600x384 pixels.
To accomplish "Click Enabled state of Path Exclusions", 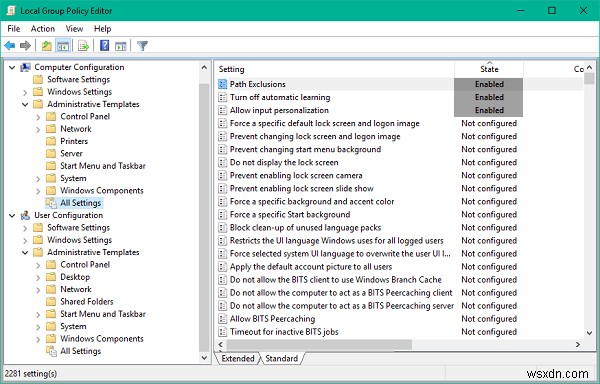I will 489,84.
